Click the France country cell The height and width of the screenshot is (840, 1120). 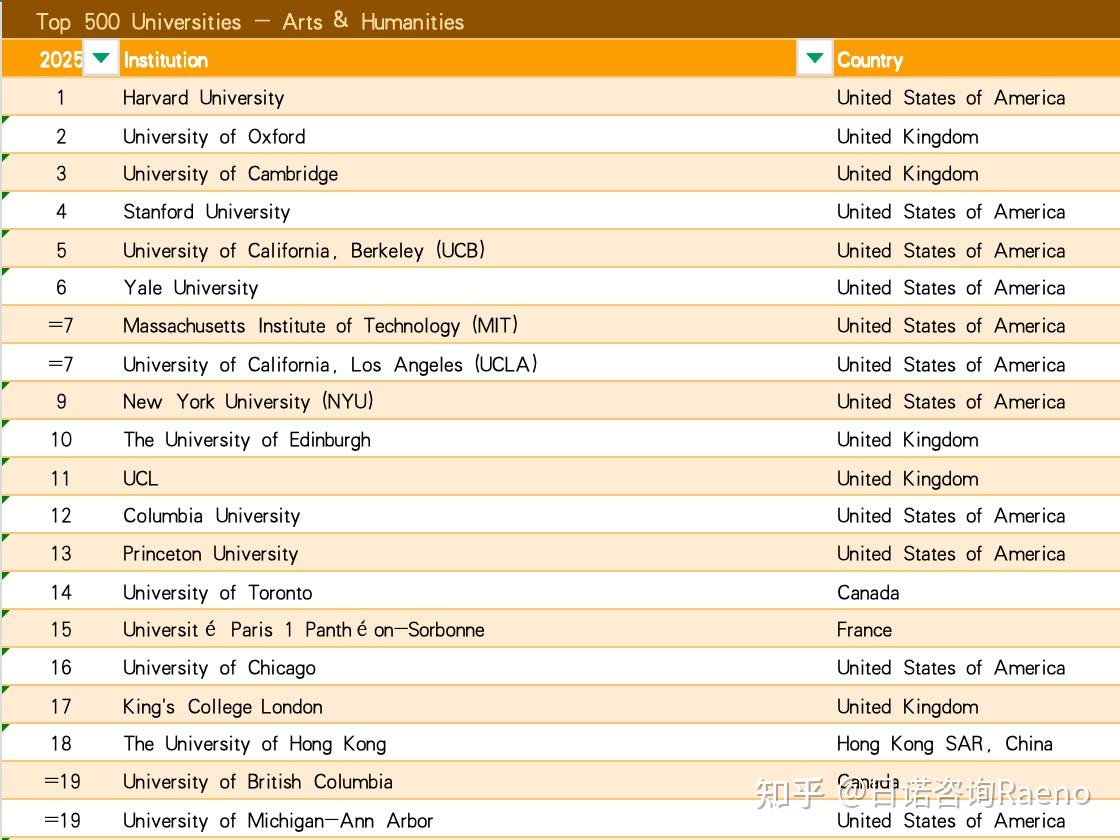click(864, 630)
